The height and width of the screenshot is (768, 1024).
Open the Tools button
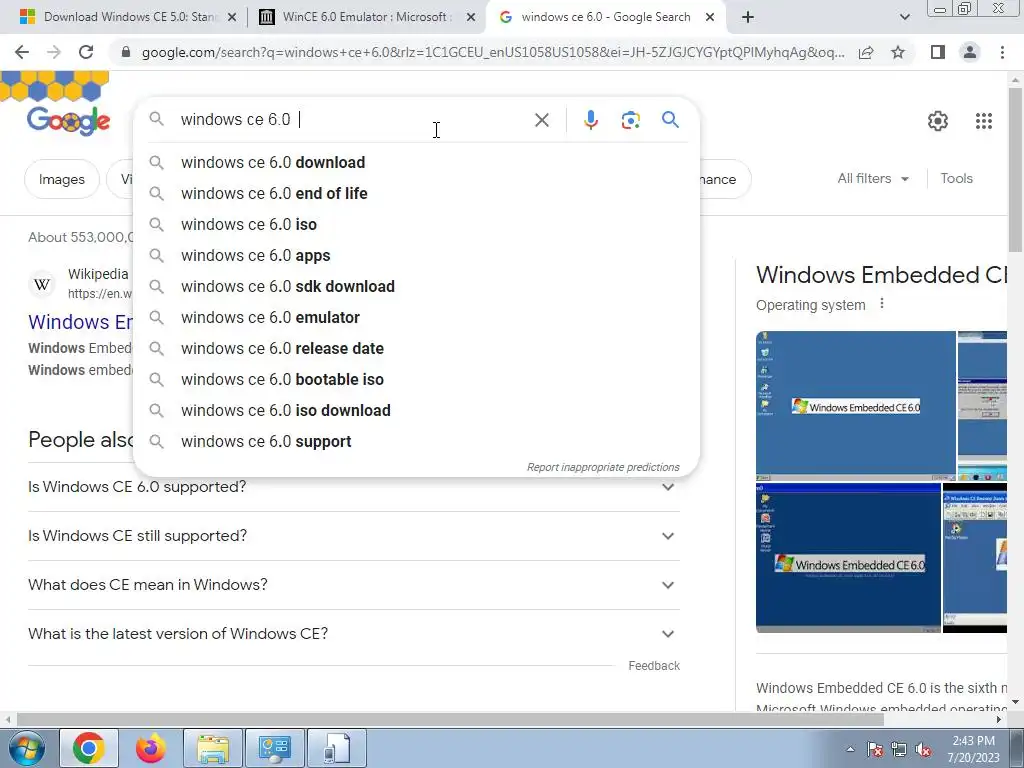(956, 178)
